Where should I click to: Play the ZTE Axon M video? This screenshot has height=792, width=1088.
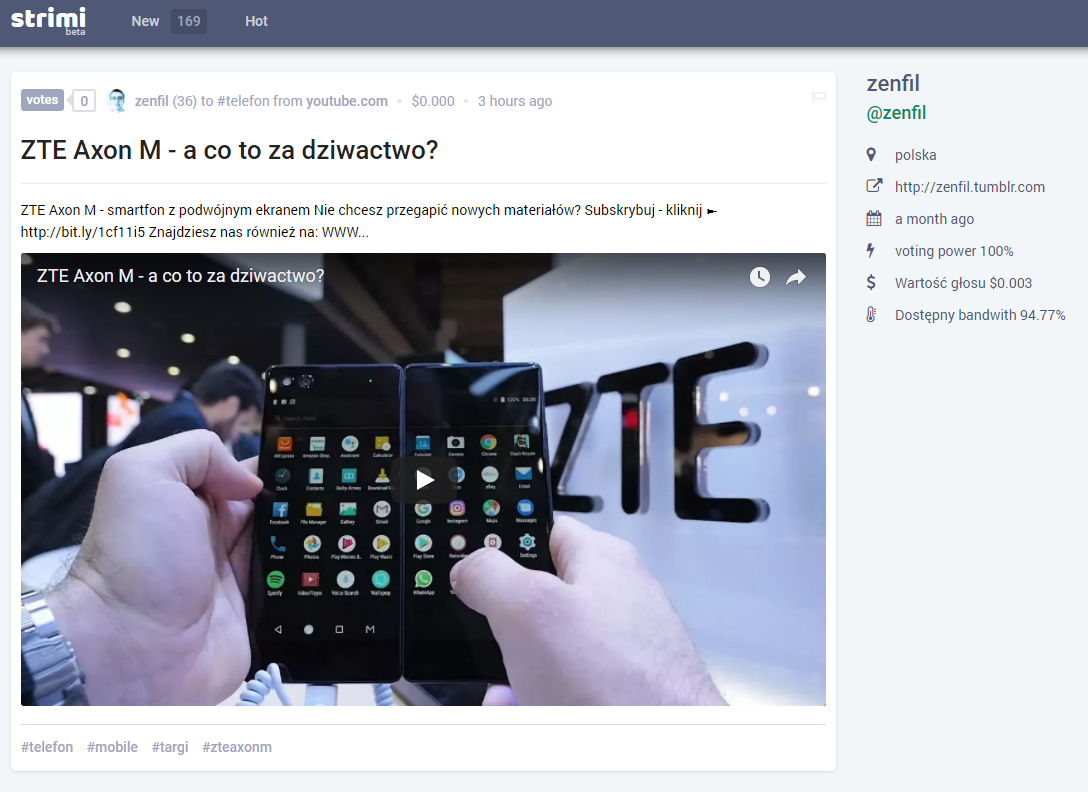[424, 480]
